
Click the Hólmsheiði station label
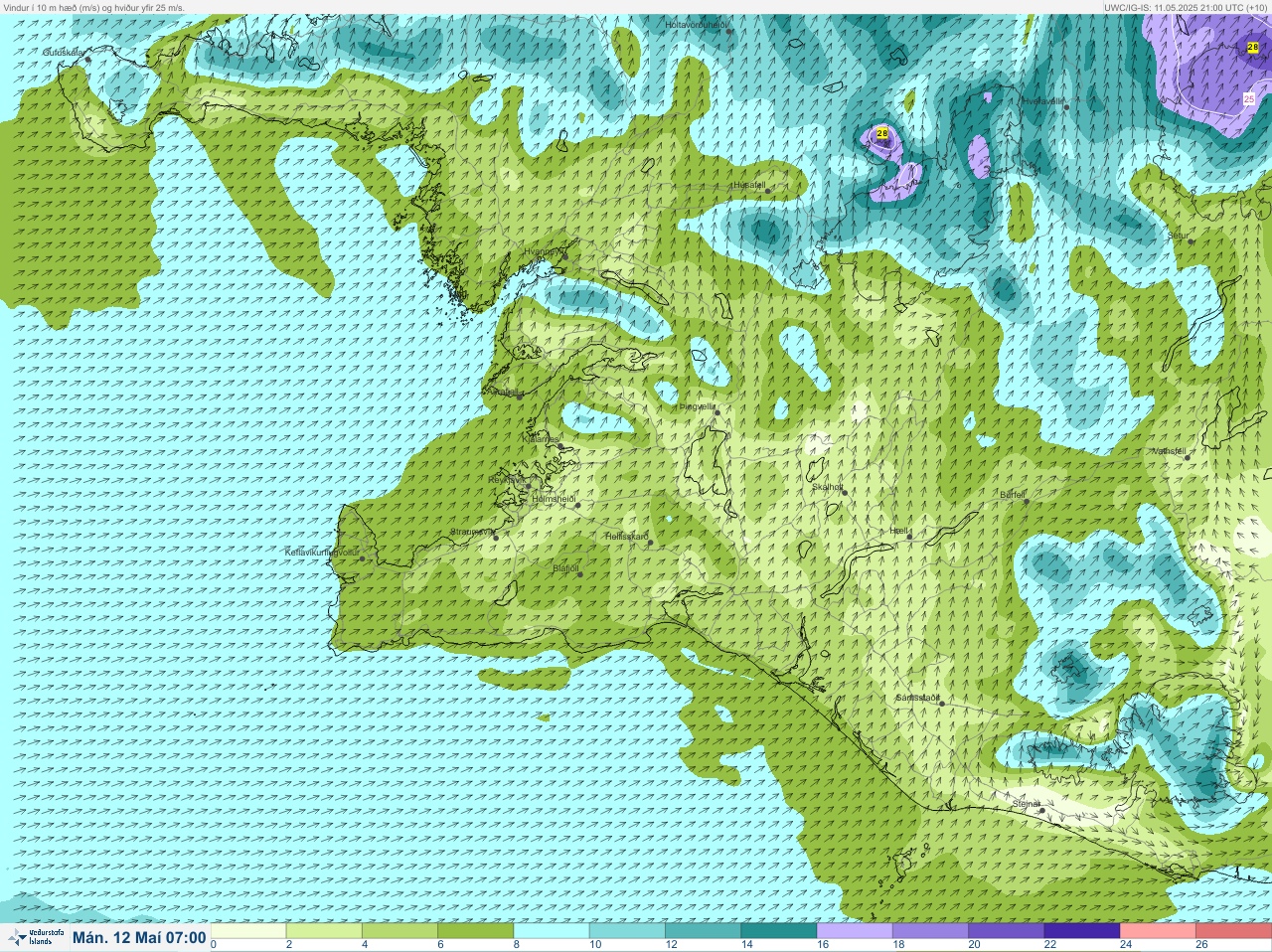(554, 498)
